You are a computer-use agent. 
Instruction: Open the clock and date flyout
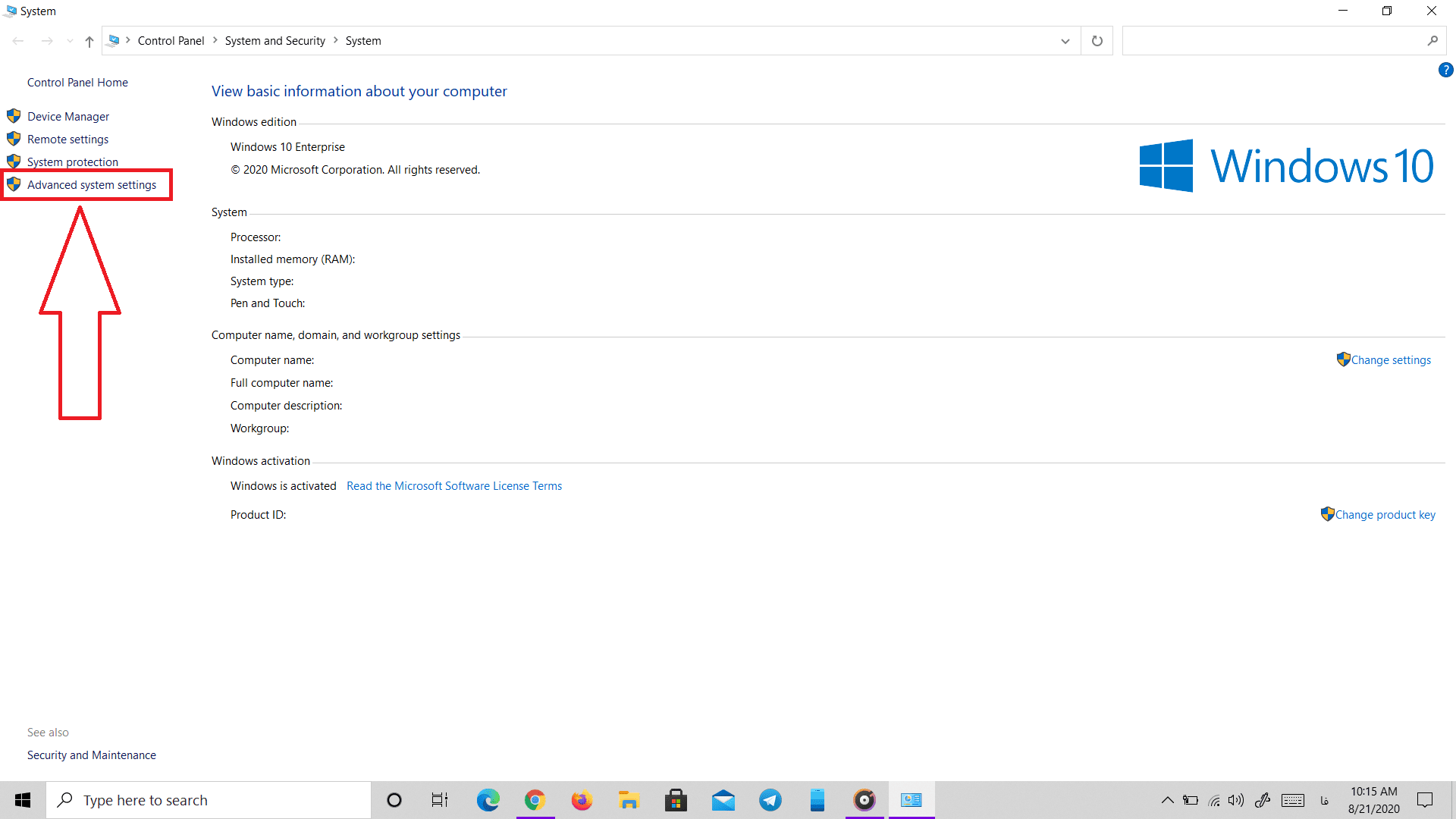click(x=1373, y=800)
